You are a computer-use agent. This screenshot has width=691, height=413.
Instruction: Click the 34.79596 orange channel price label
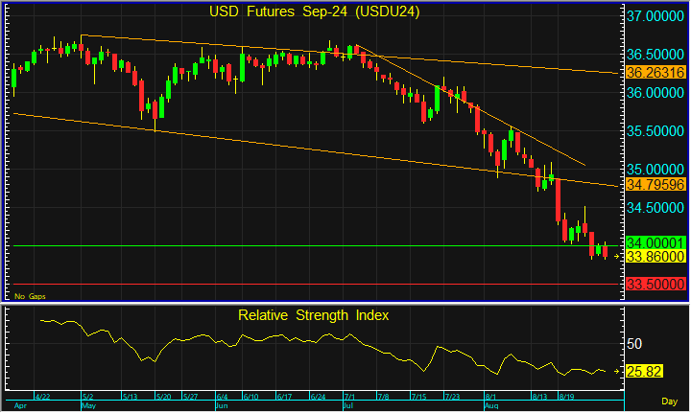pos(656,184)
